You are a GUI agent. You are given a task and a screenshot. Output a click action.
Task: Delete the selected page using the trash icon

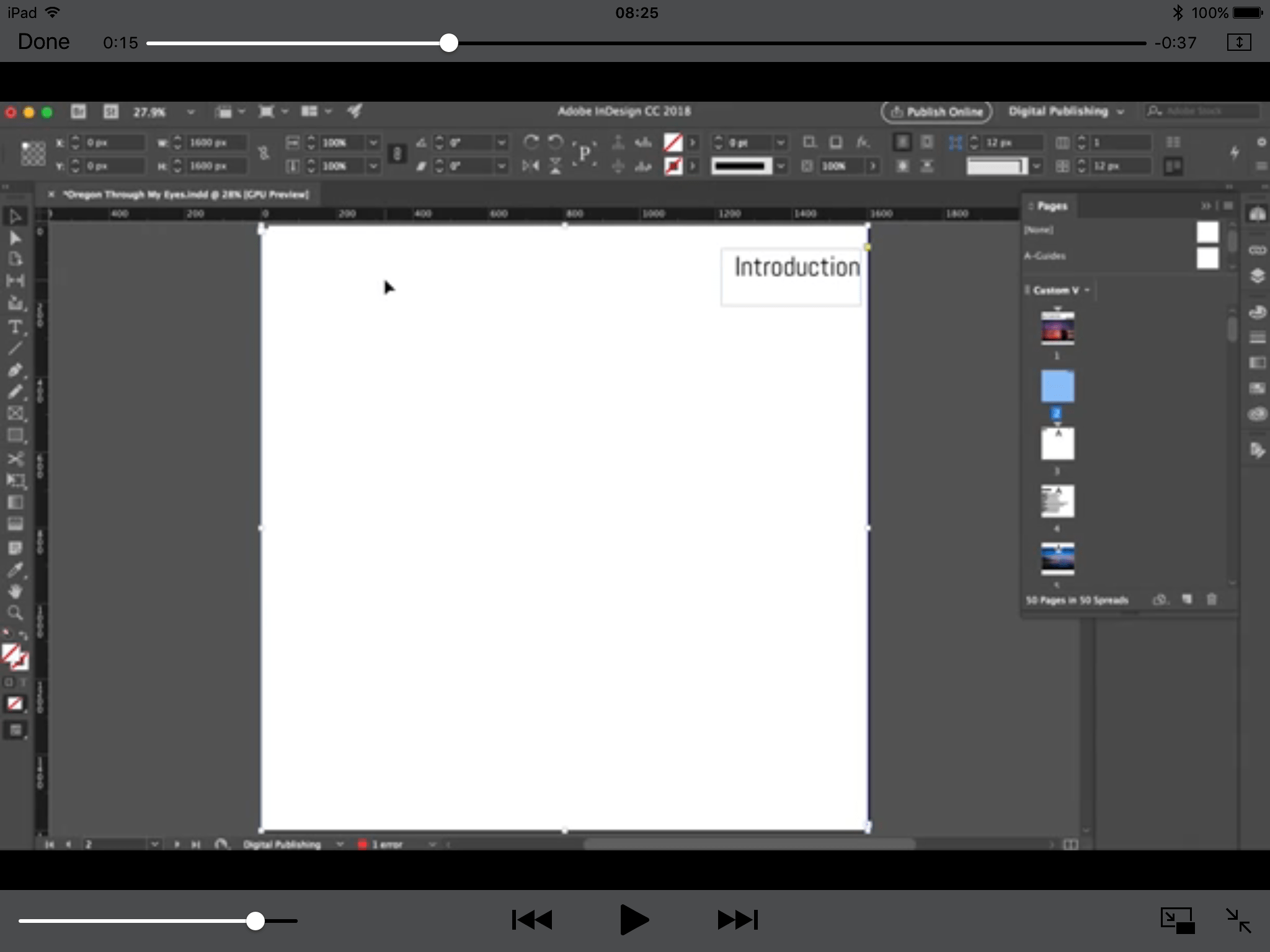click(1213, 599)
